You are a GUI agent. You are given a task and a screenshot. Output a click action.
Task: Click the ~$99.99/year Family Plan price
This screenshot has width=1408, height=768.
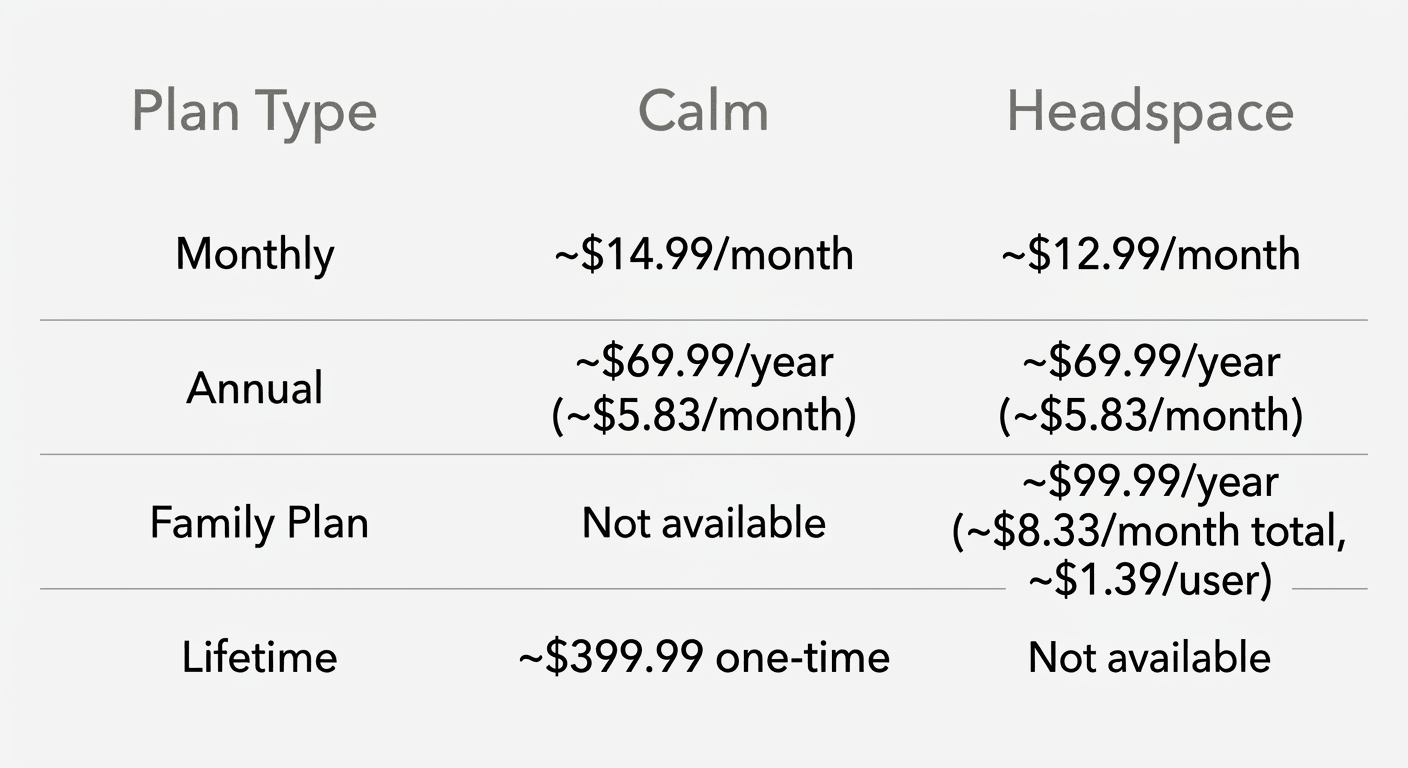coord(1150,483)
